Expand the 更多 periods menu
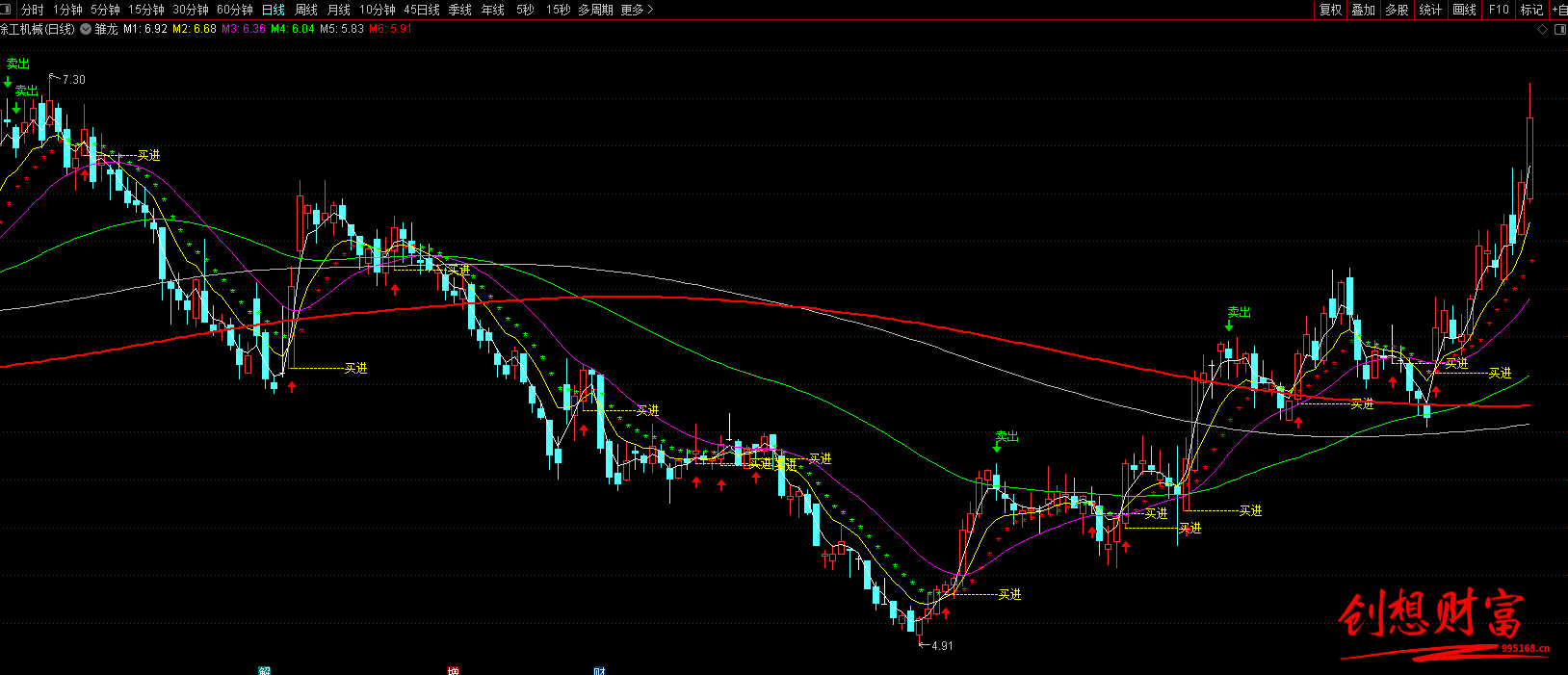The image size is (1568, 675). [x=637, y=10]
